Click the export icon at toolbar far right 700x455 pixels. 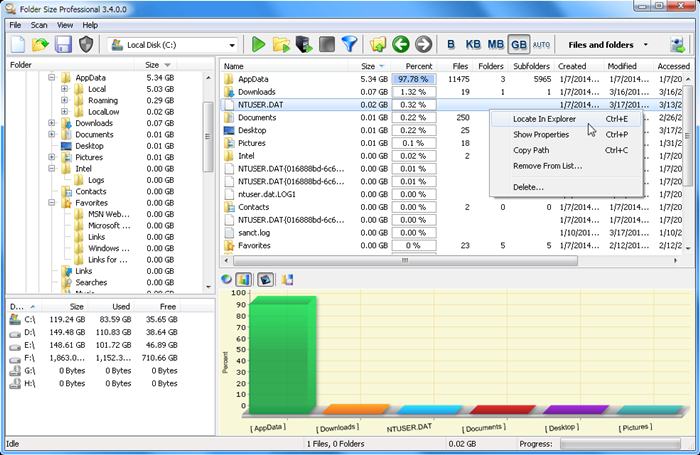click(678, 45)
